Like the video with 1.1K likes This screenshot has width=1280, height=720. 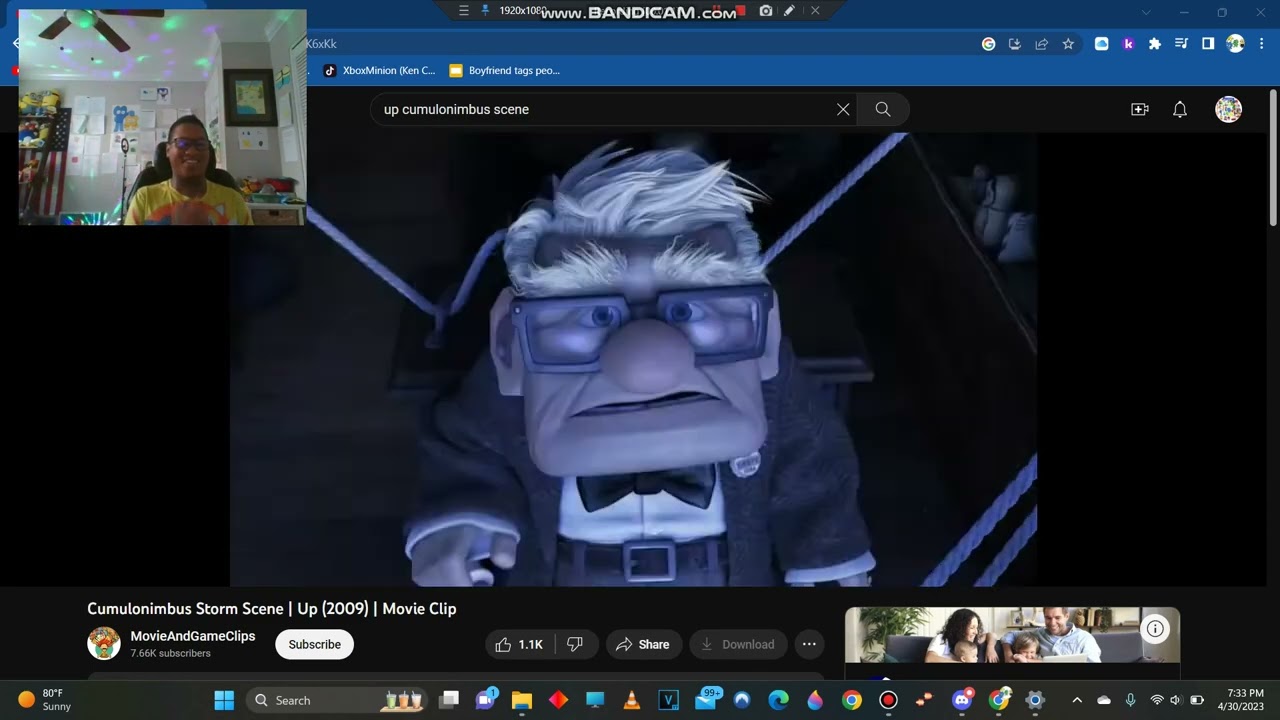pos(519,644)
